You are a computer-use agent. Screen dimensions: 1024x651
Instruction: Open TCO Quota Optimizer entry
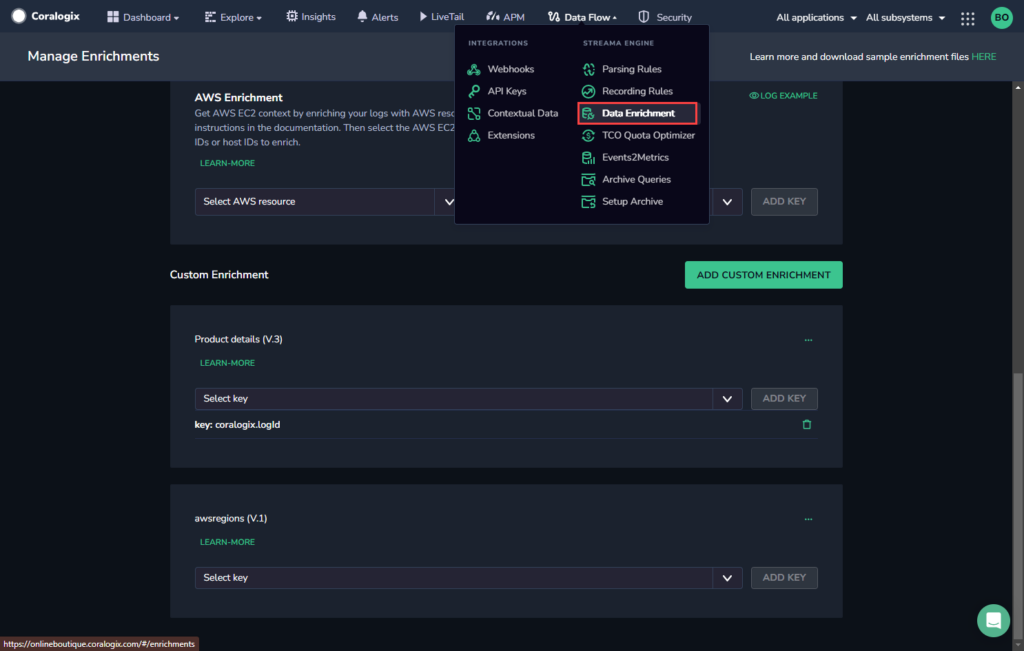point(648,136)
